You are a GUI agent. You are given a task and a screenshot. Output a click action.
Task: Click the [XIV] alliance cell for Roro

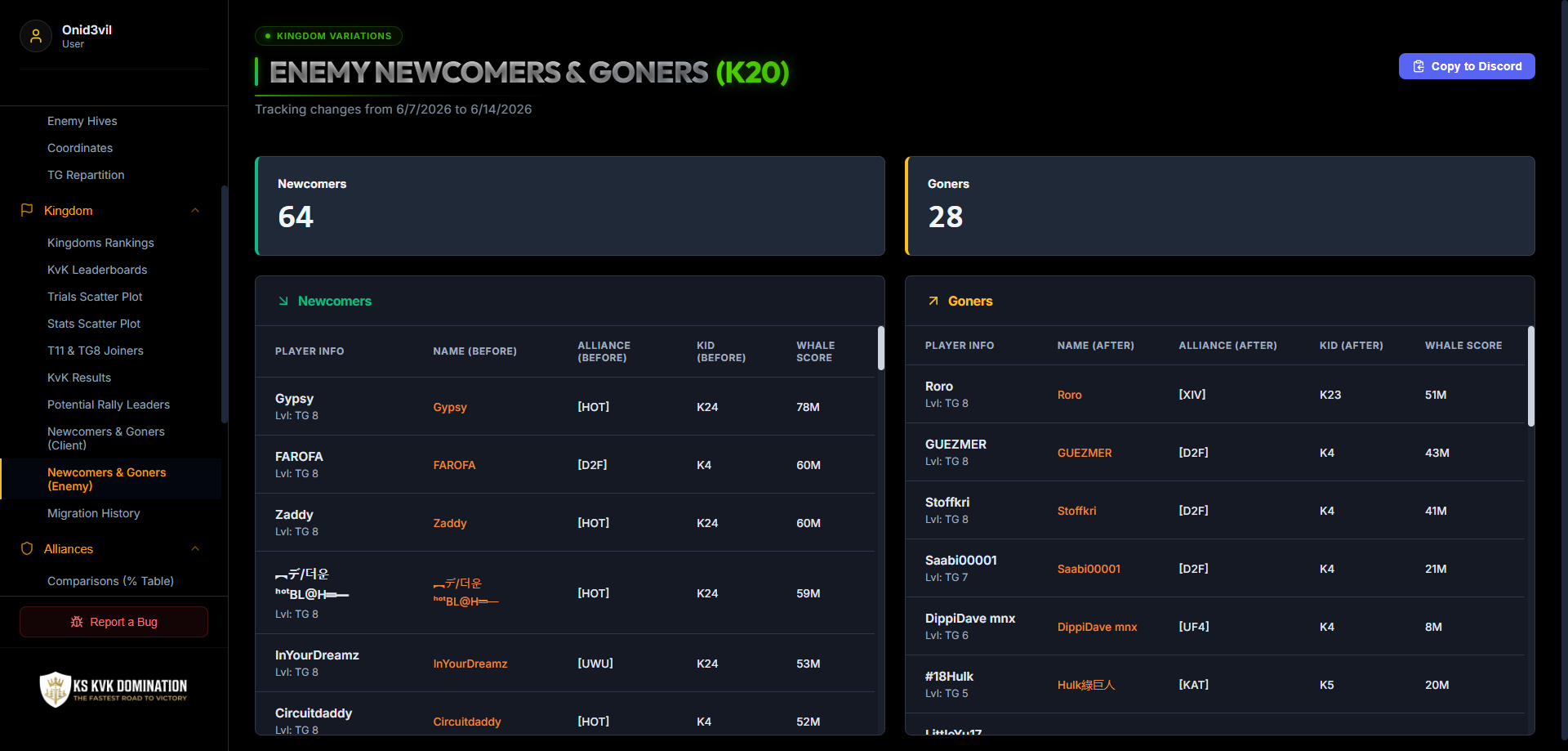click(1192, 395)
